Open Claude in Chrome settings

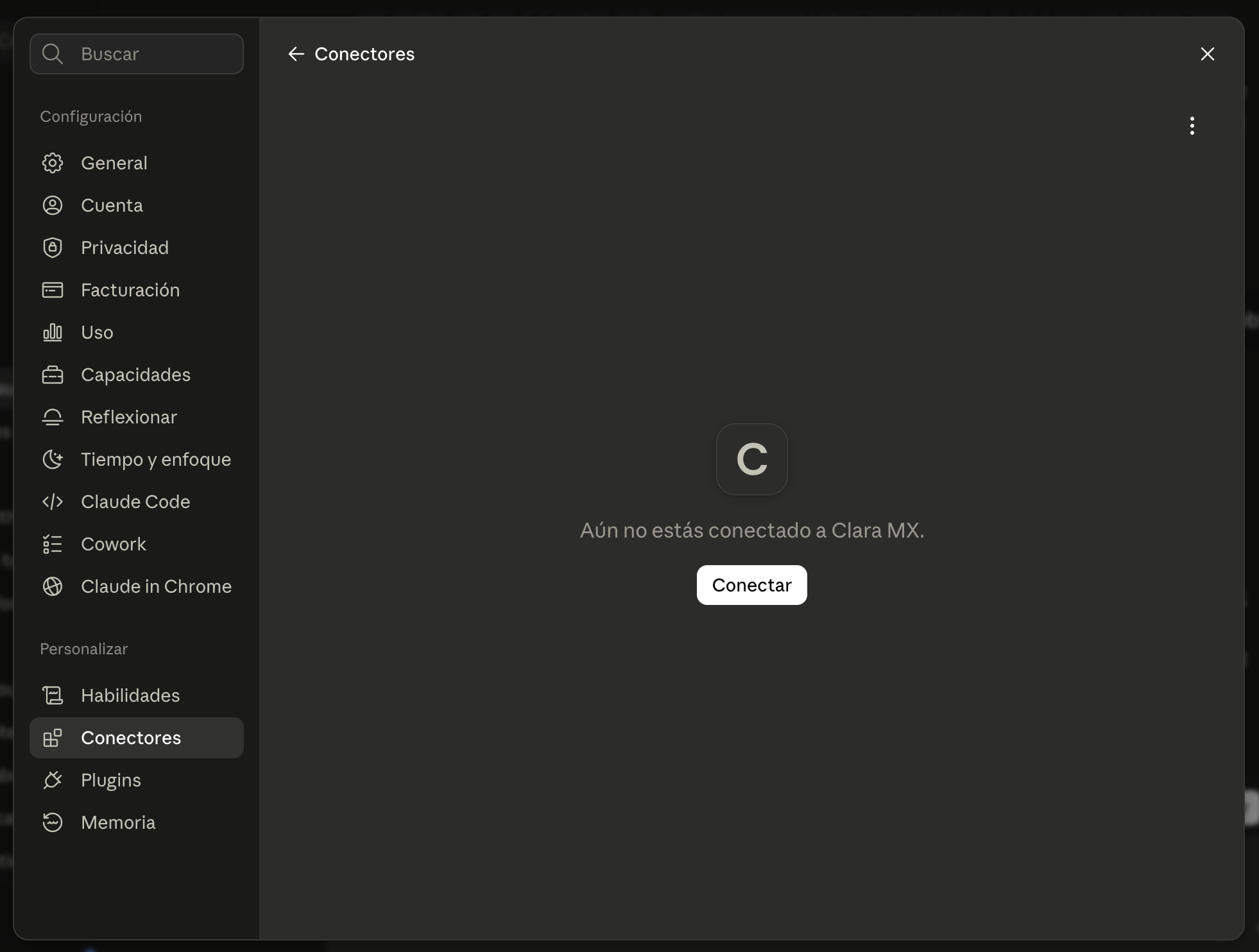pyautogui.click(x=137, y=586)
